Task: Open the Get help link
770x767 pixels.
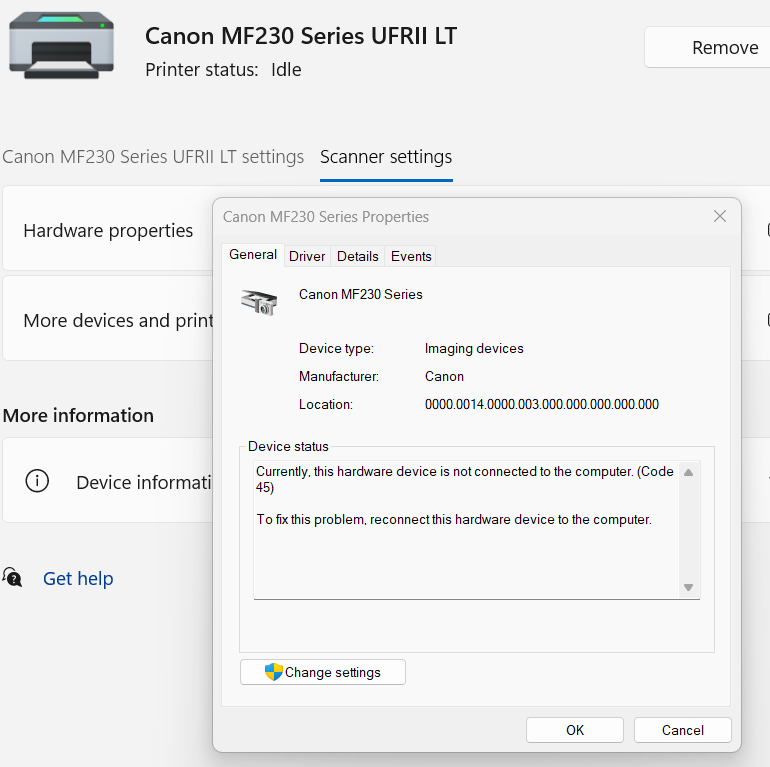Action: (78, 578)
